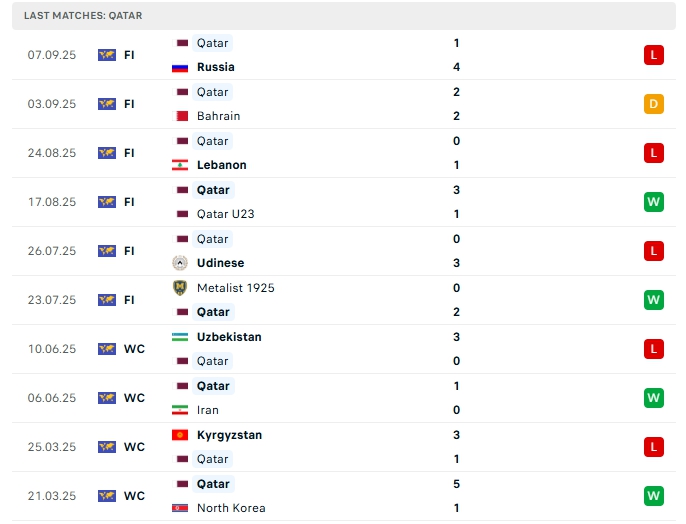Click the Bahrain flag icon
The width and height of the screenshot is (686, 524).
coord(181,116)
